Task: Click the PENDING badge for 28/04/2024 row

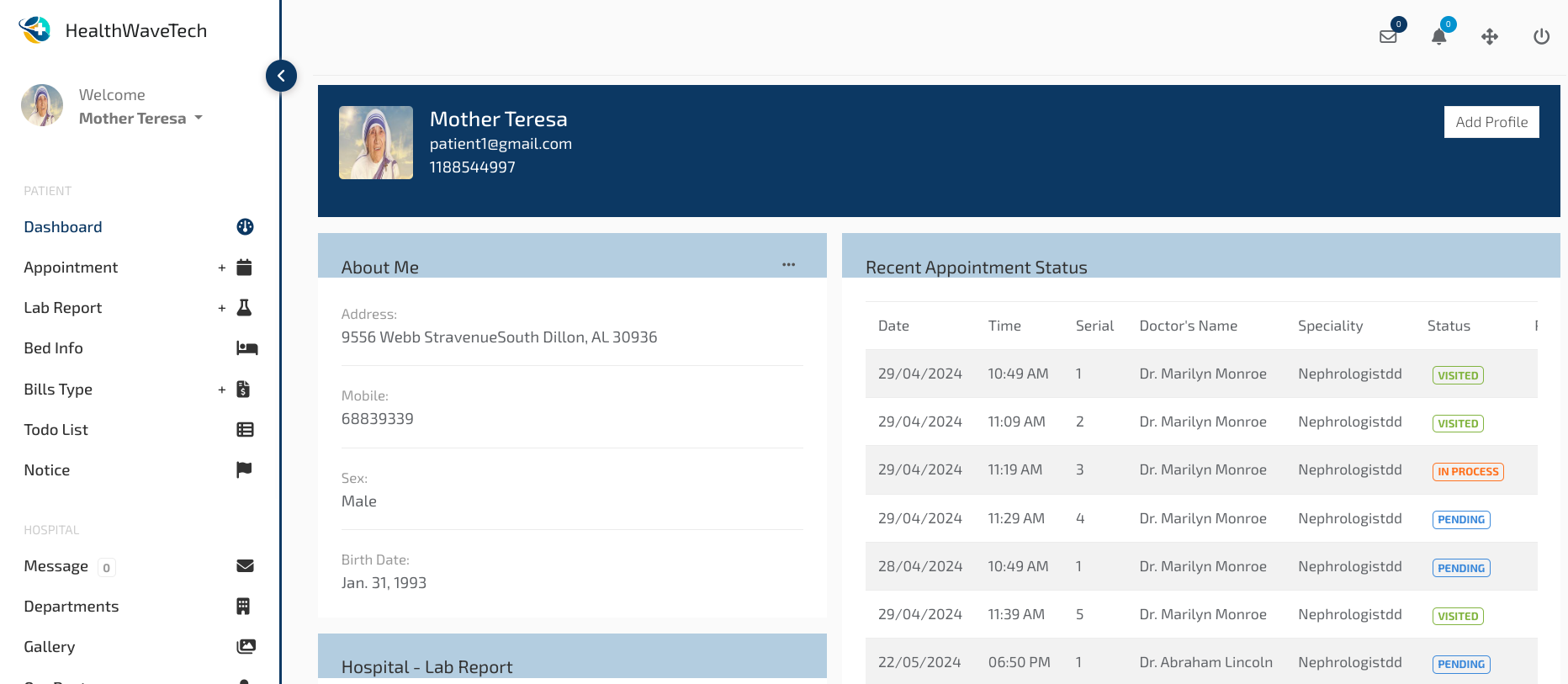Action: click(1461, 568)
